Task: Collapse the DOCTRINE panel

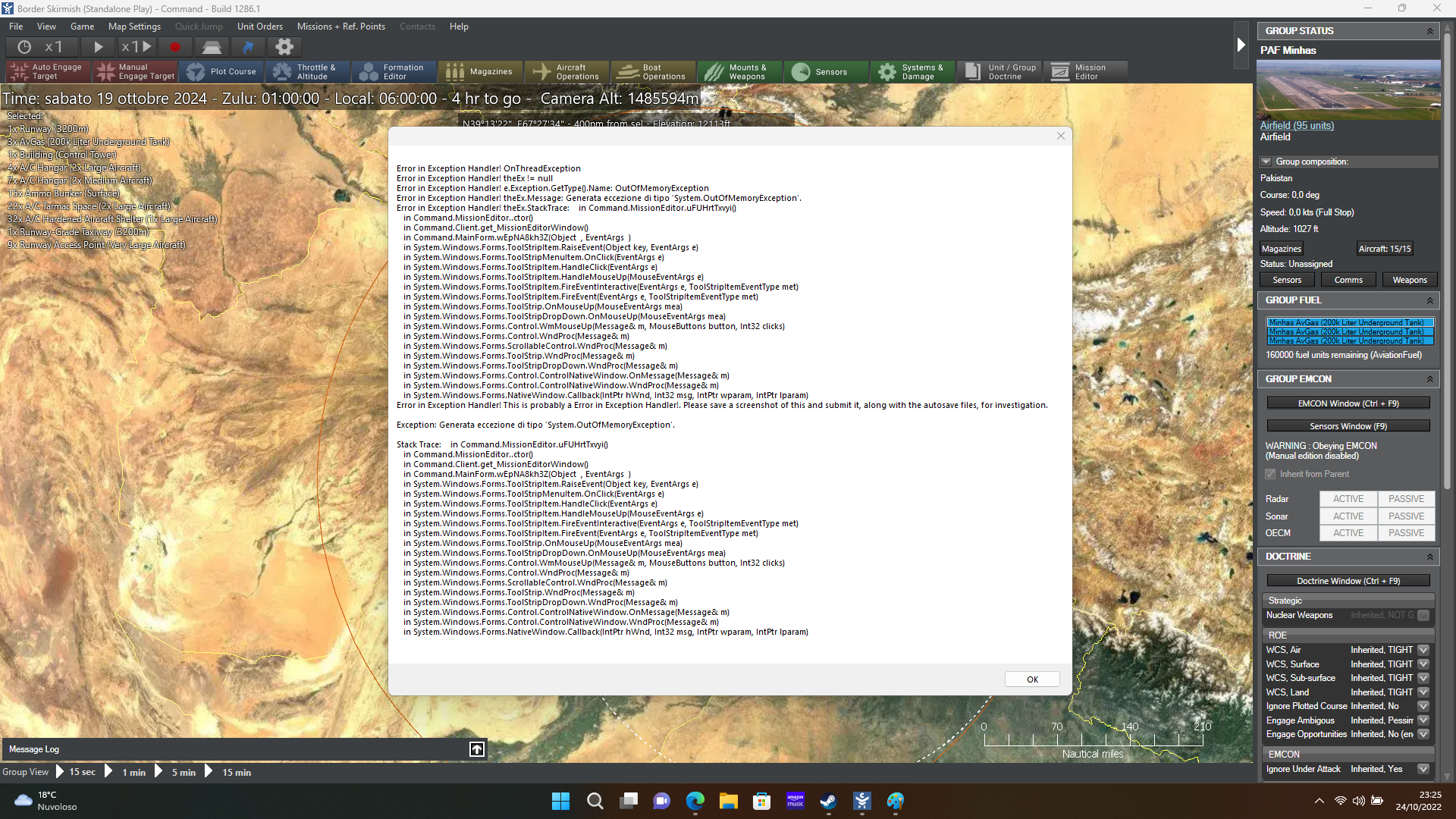Action: (1430, 557)
